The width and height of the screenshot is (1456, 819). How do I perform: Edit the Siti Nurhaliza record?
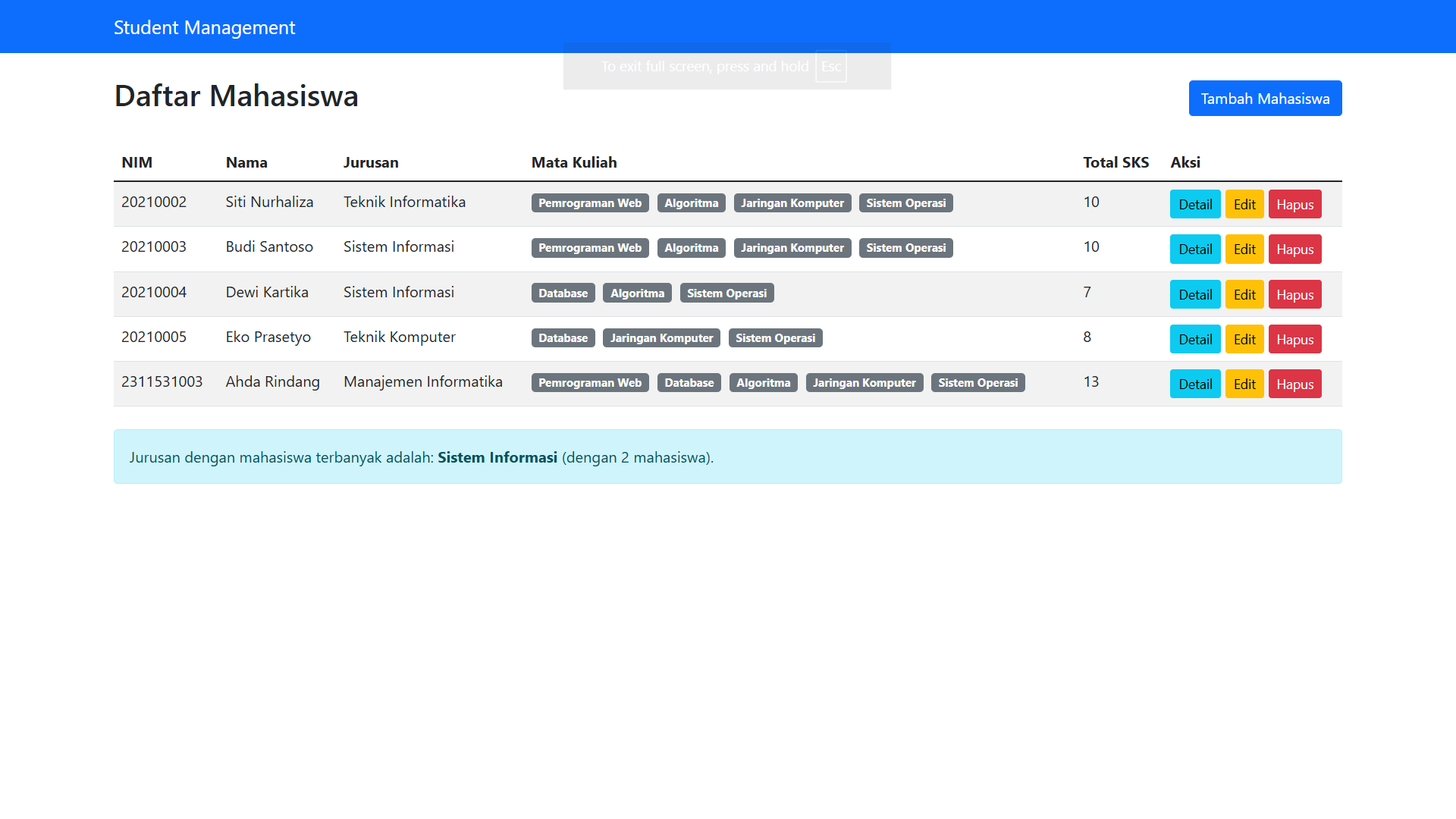[x=1244, y=204]
